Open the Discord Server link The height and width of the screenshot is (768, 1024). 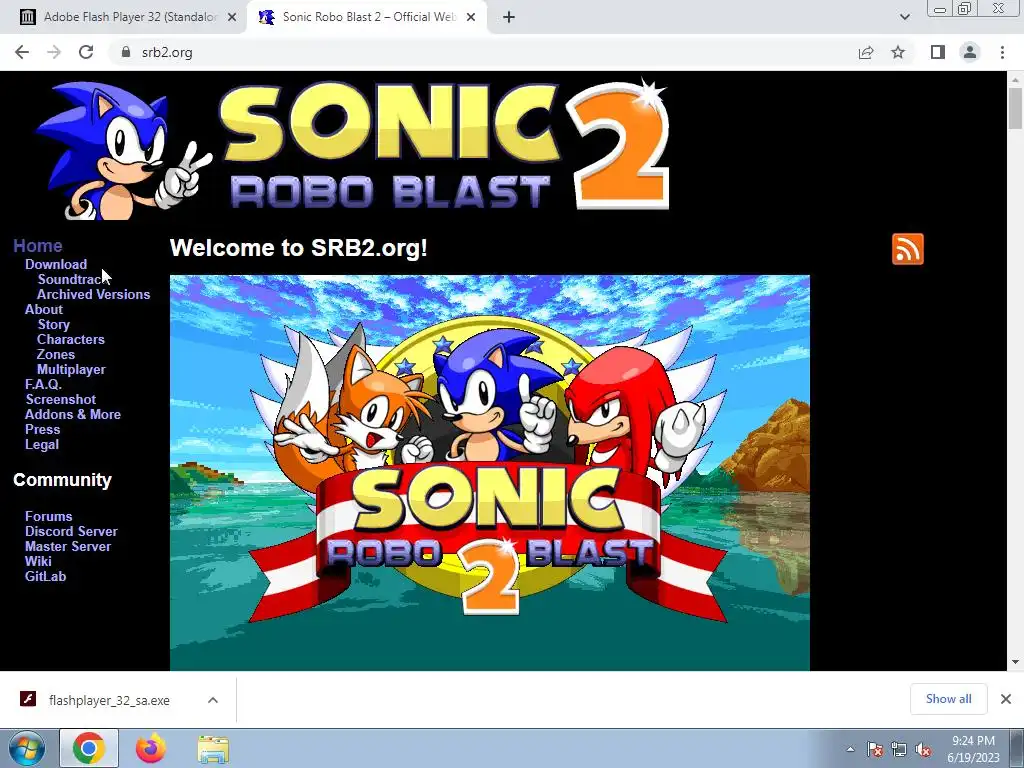71,531
